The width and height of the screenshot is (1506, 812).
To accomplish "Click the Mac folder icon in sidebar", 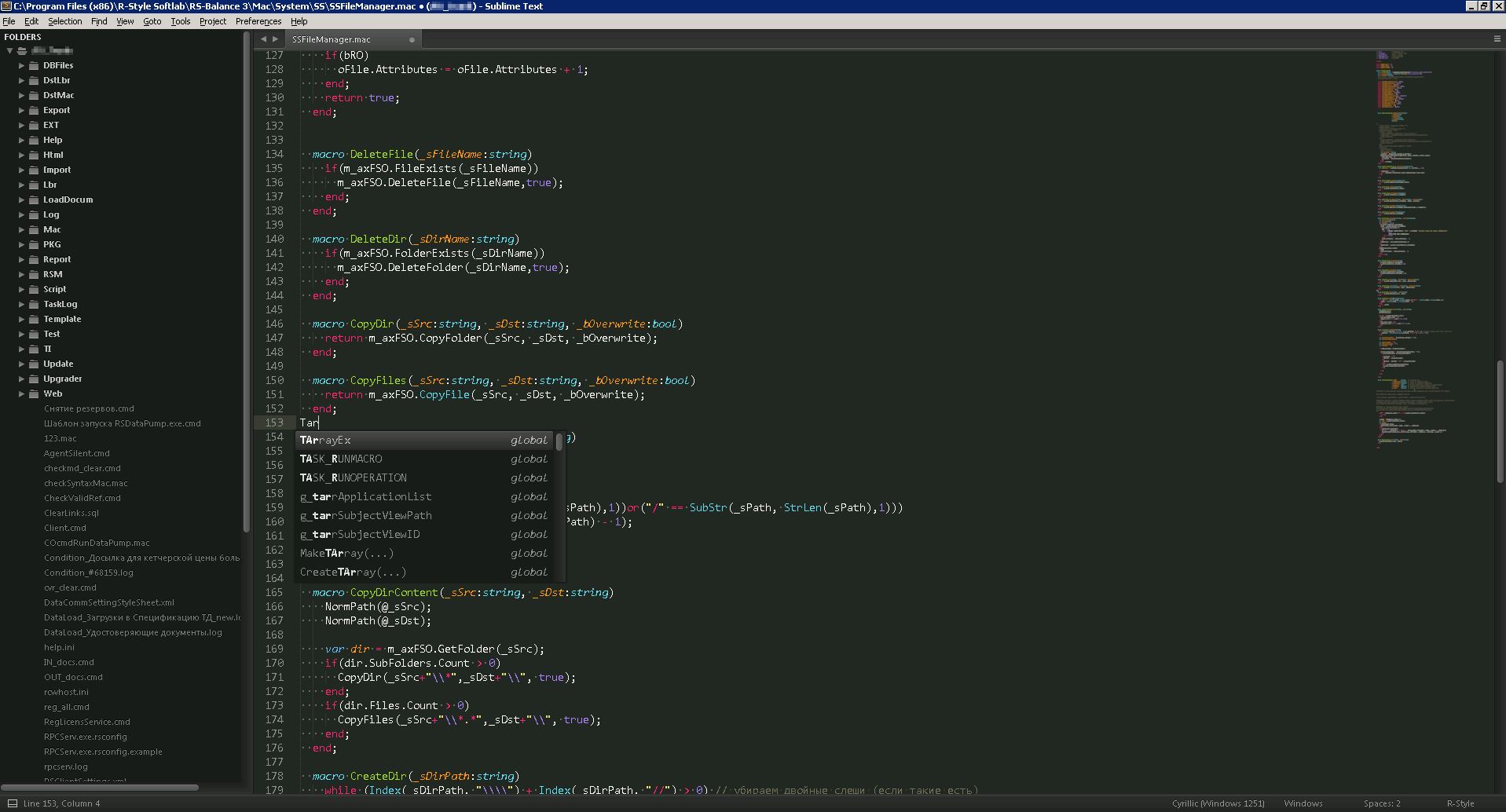I will coord(34,230).
